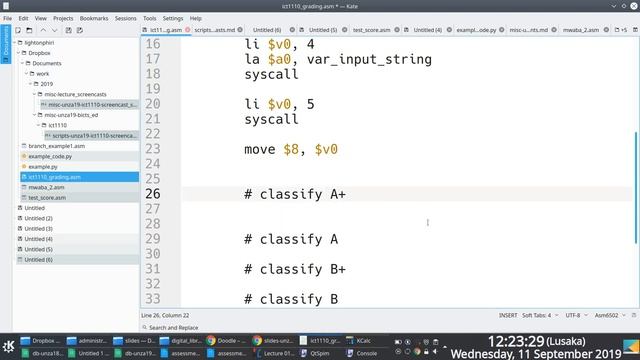The width and height of the screenshot is (640, 360).
Task: Click line number 26 in the gutter
Action: click(x=153, y=194)
